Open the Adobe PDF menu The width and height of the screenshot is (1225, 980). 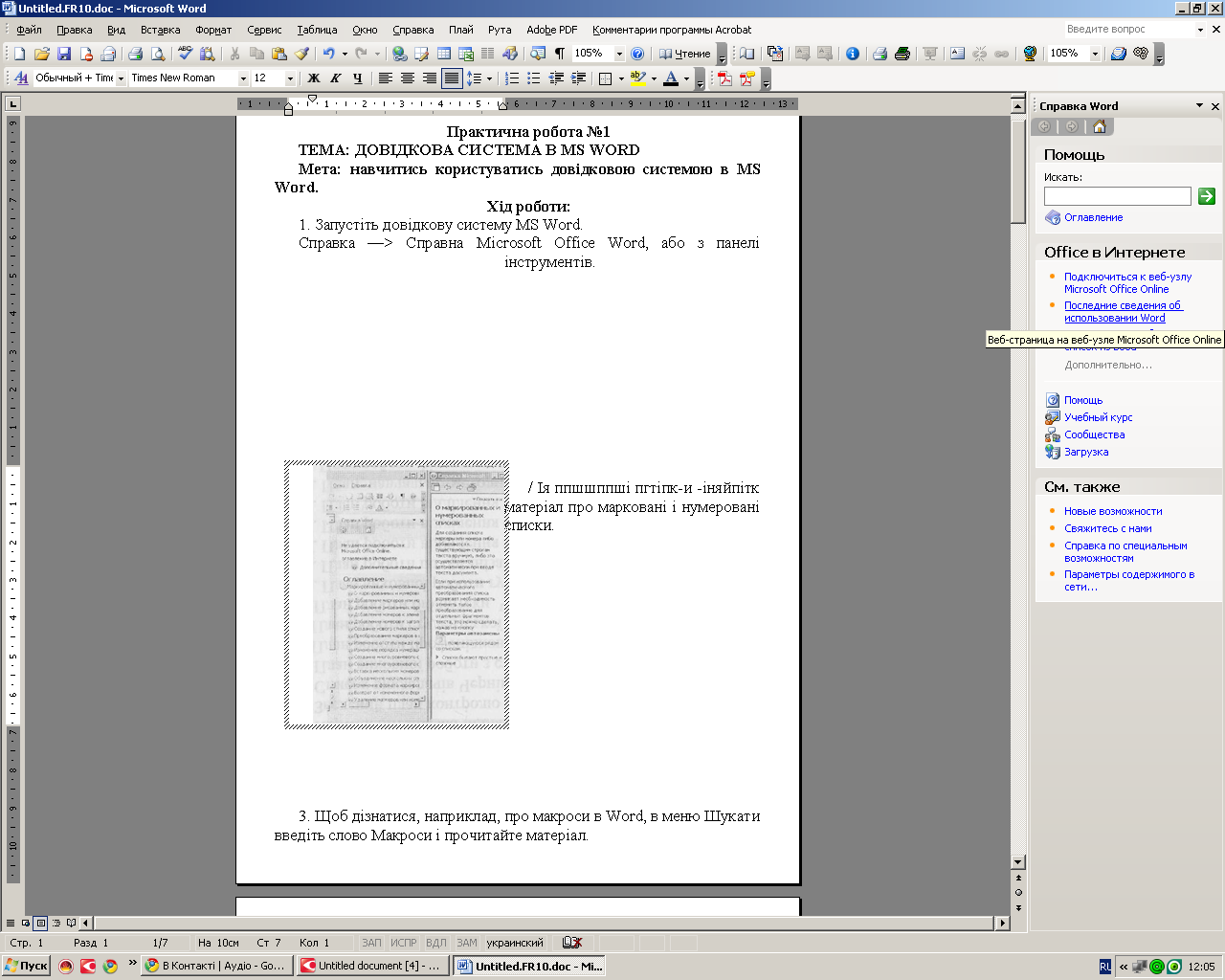[551, 30]
